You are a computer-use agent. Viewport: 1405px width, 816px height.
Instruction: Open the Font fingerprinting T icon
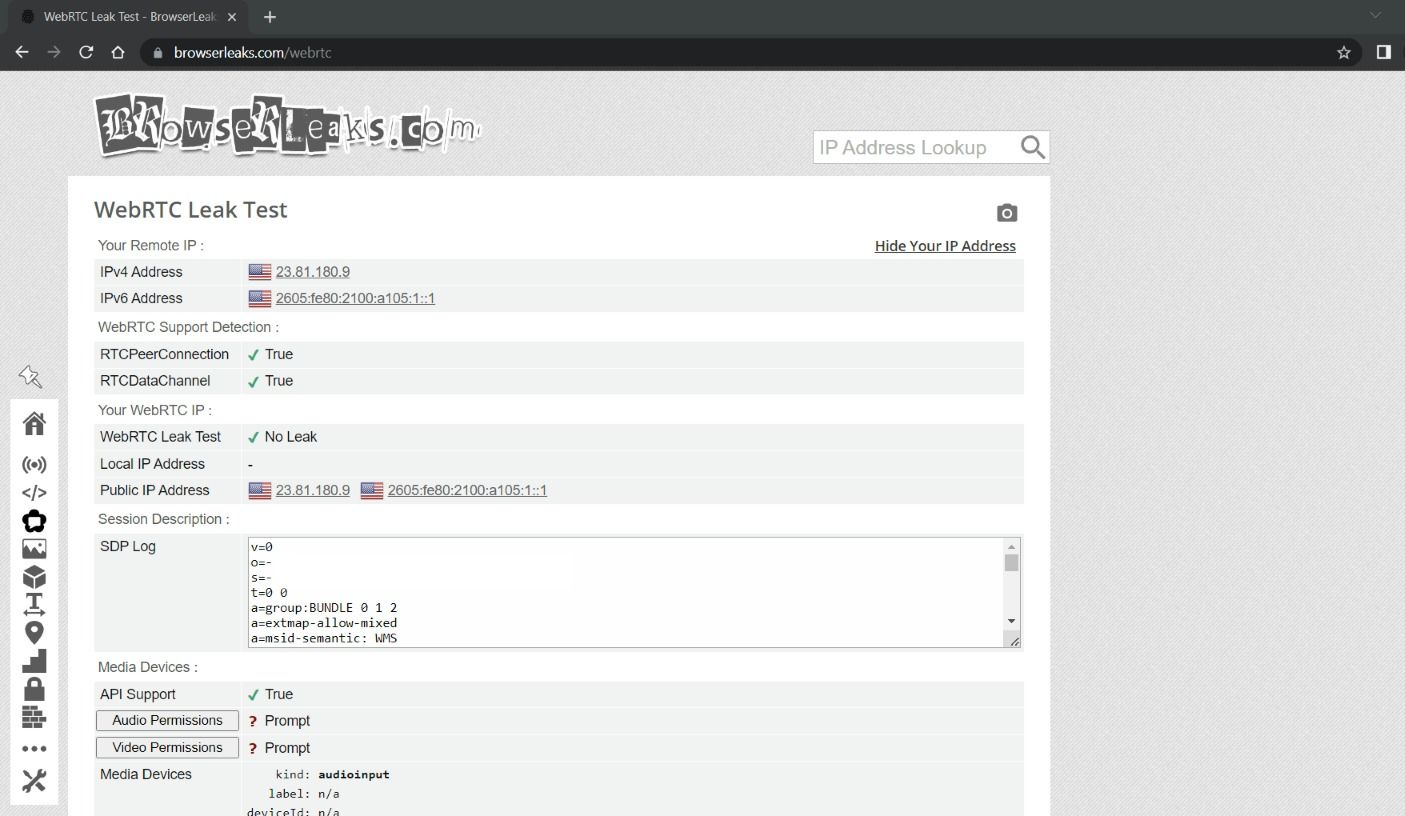[34, 605]
